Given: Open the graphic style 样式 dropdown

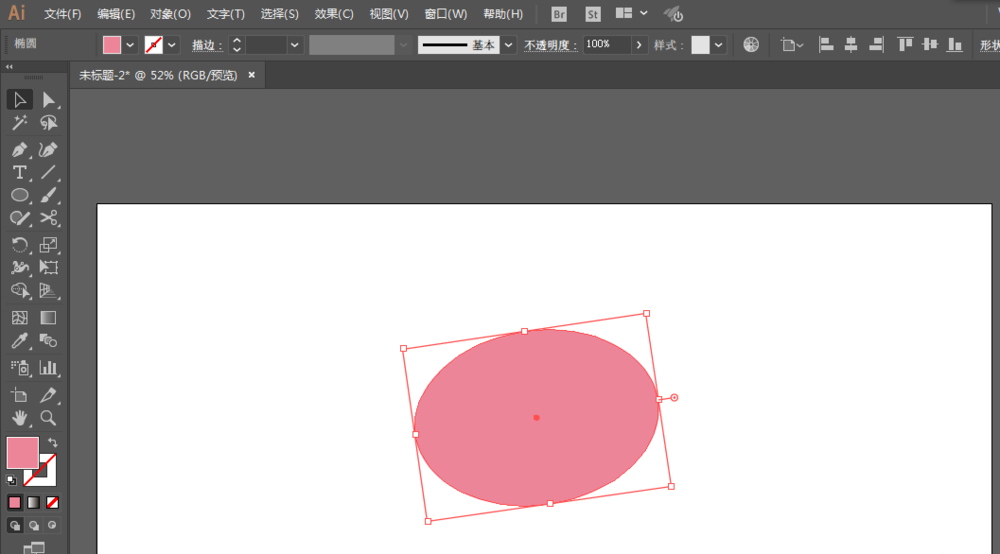Looking at the screenshot, I should (719, 45).
